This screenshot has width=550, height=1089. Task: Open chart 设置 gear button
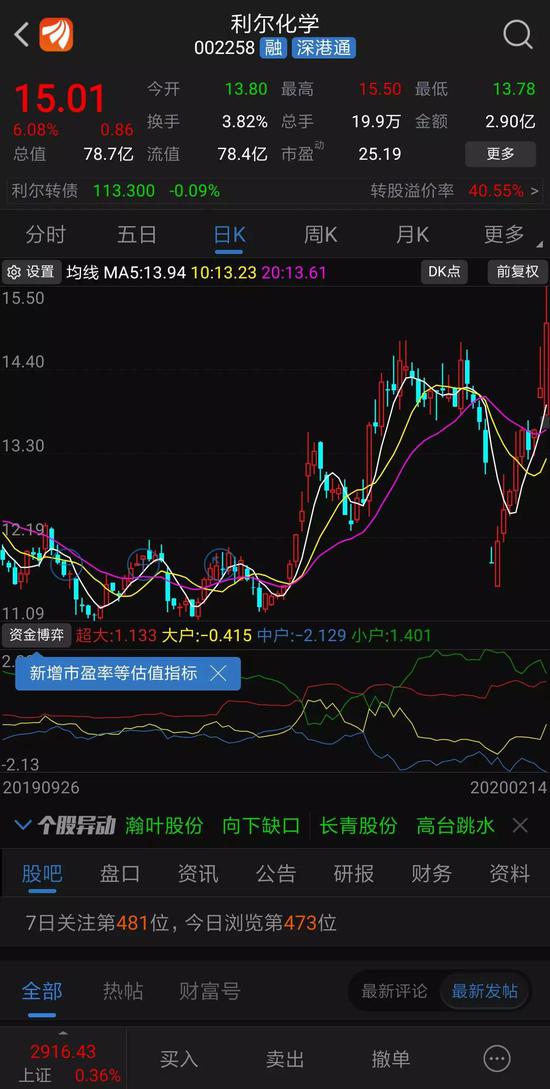pos(31,272)
